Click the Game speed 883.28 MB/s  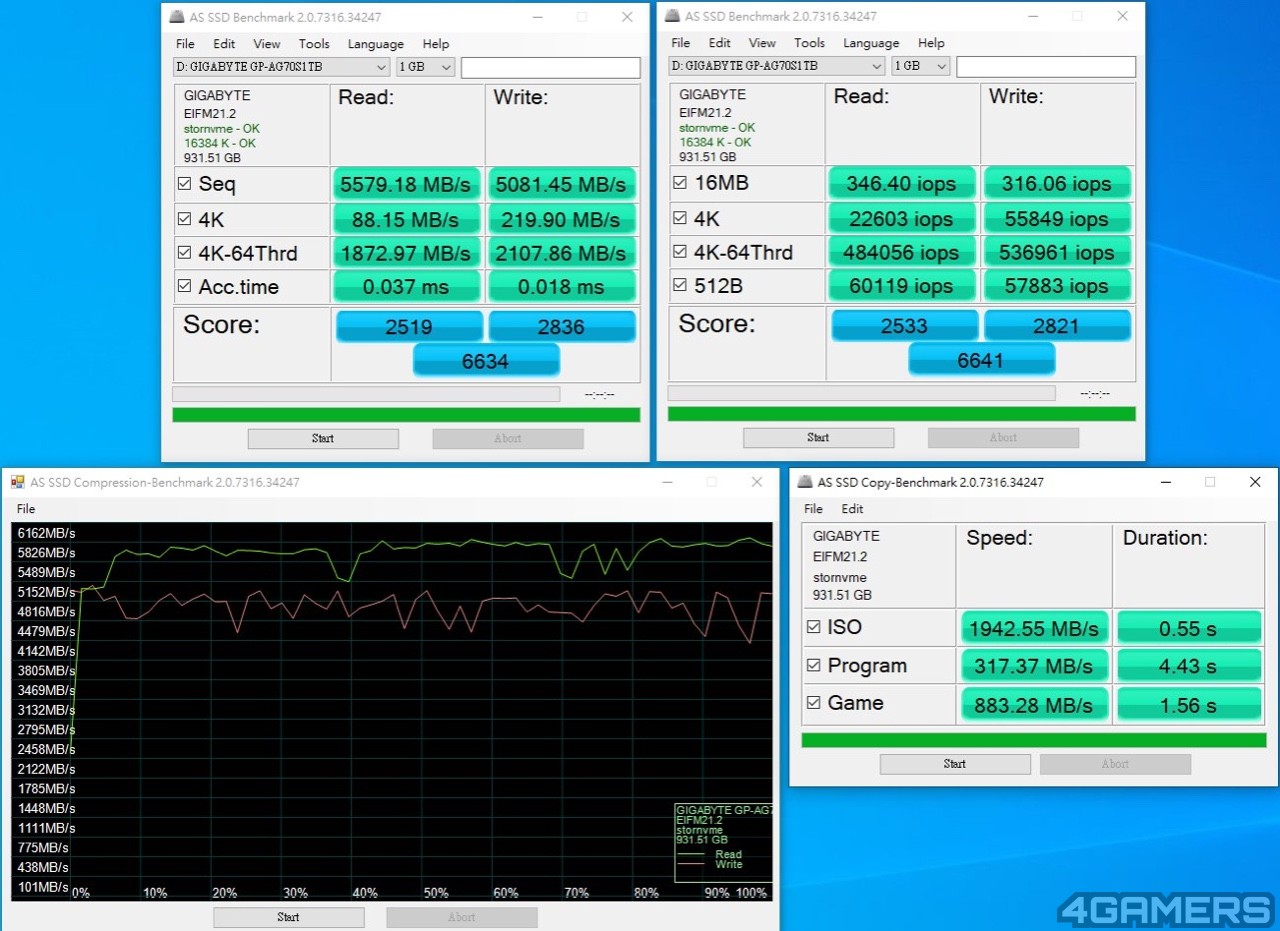pos(1034,704)
